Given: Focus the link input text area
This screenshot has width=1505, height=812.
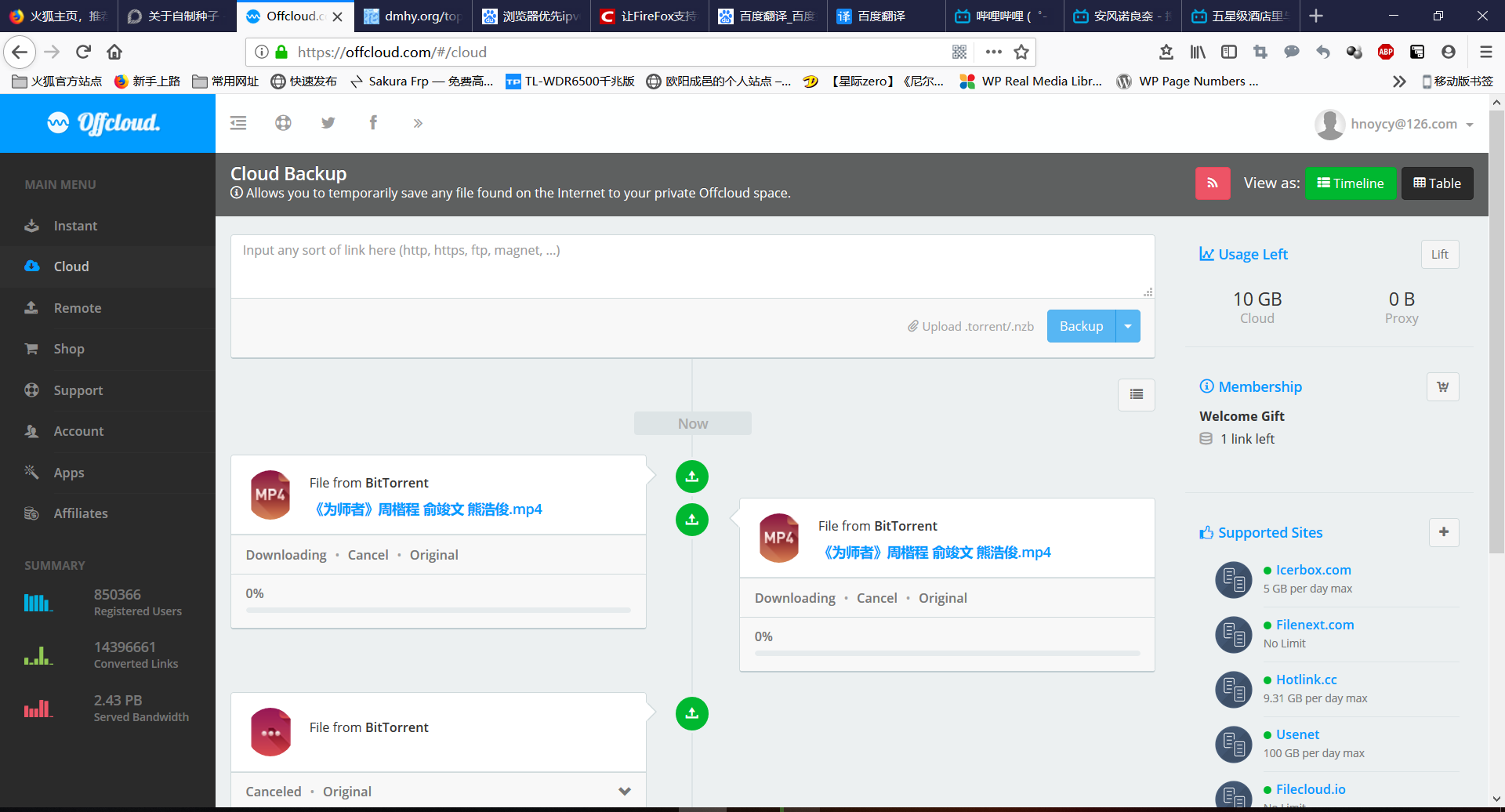Looking at the screenshot, I should [x=691, y=266].
